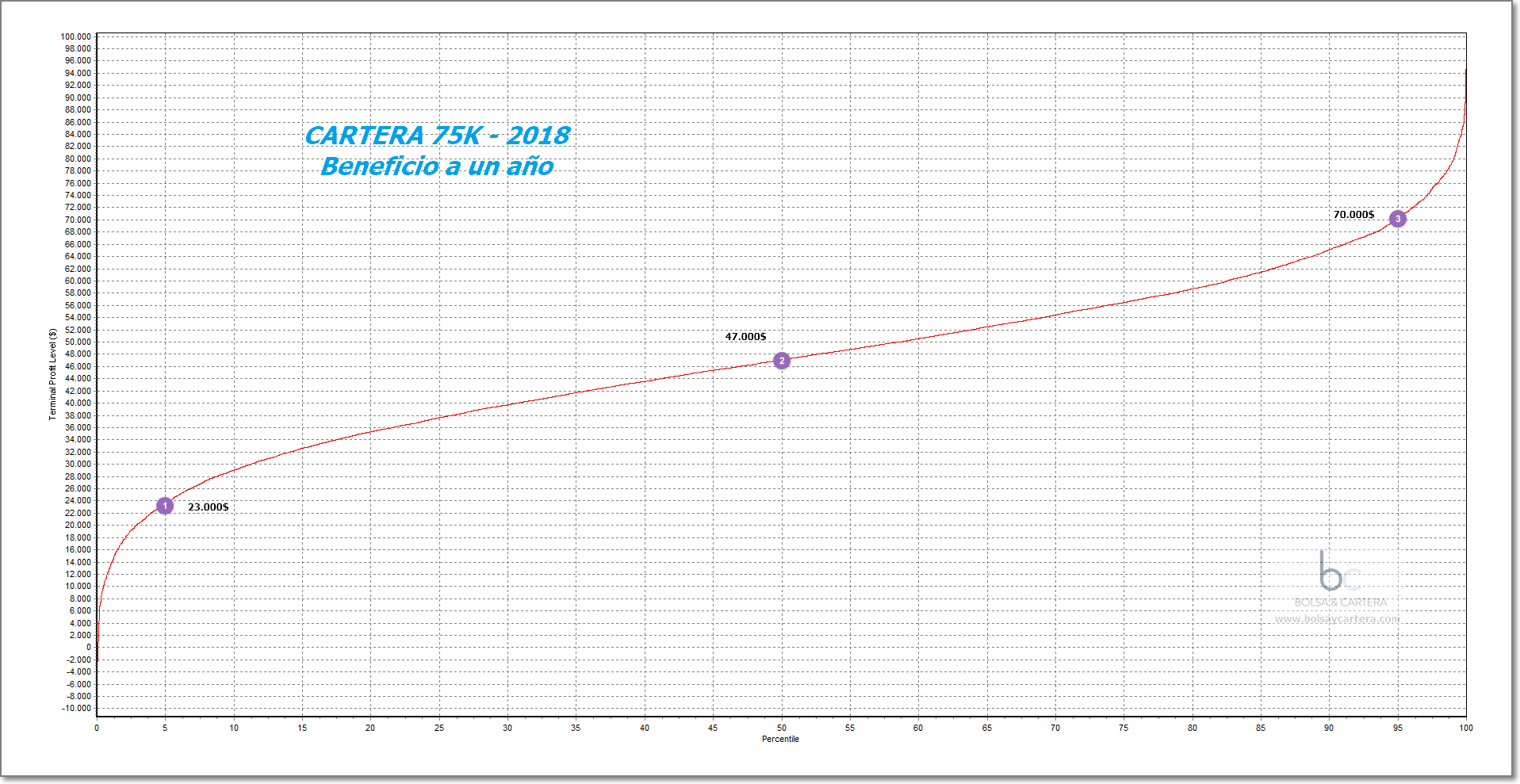Click the x-axis tick label 45

[713, 728]
